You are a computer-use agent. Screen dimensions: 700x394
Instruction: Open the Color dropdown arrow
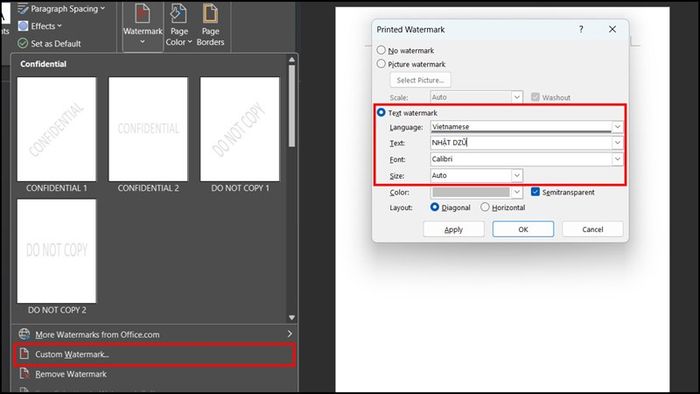pos(517,192)
